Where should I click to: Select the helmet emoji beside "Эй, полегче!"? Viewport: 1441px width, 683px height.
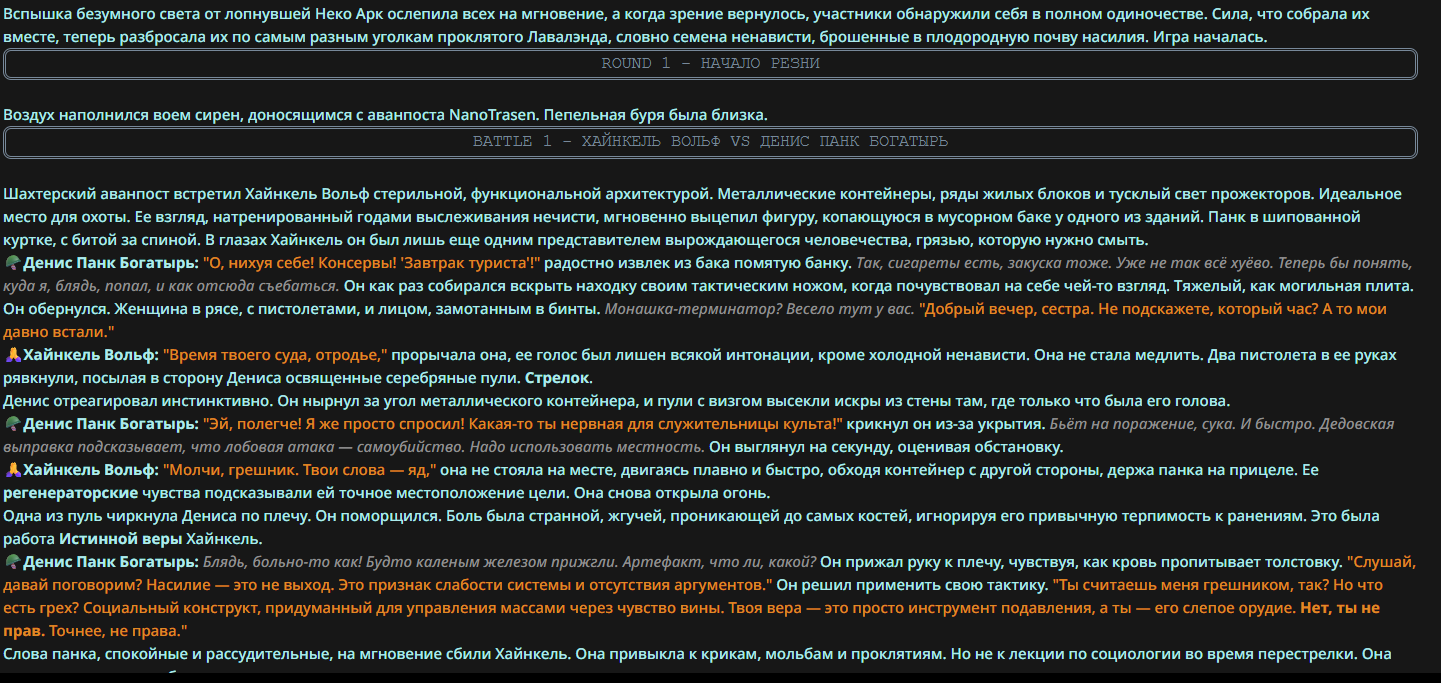pos(13,424)
